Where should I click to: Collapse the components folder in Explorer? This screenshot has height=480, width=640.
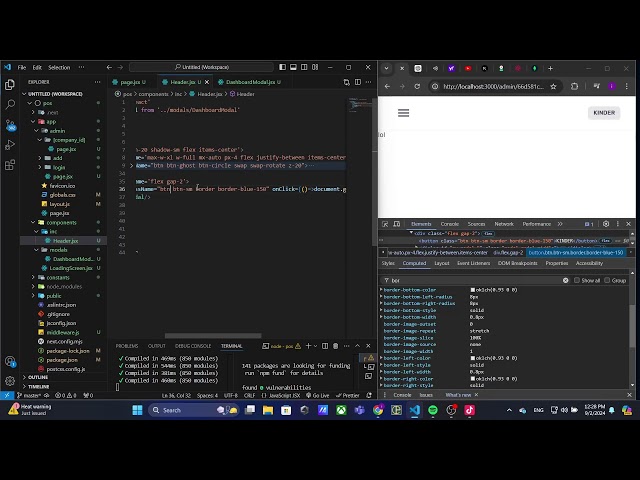point(33,222)
